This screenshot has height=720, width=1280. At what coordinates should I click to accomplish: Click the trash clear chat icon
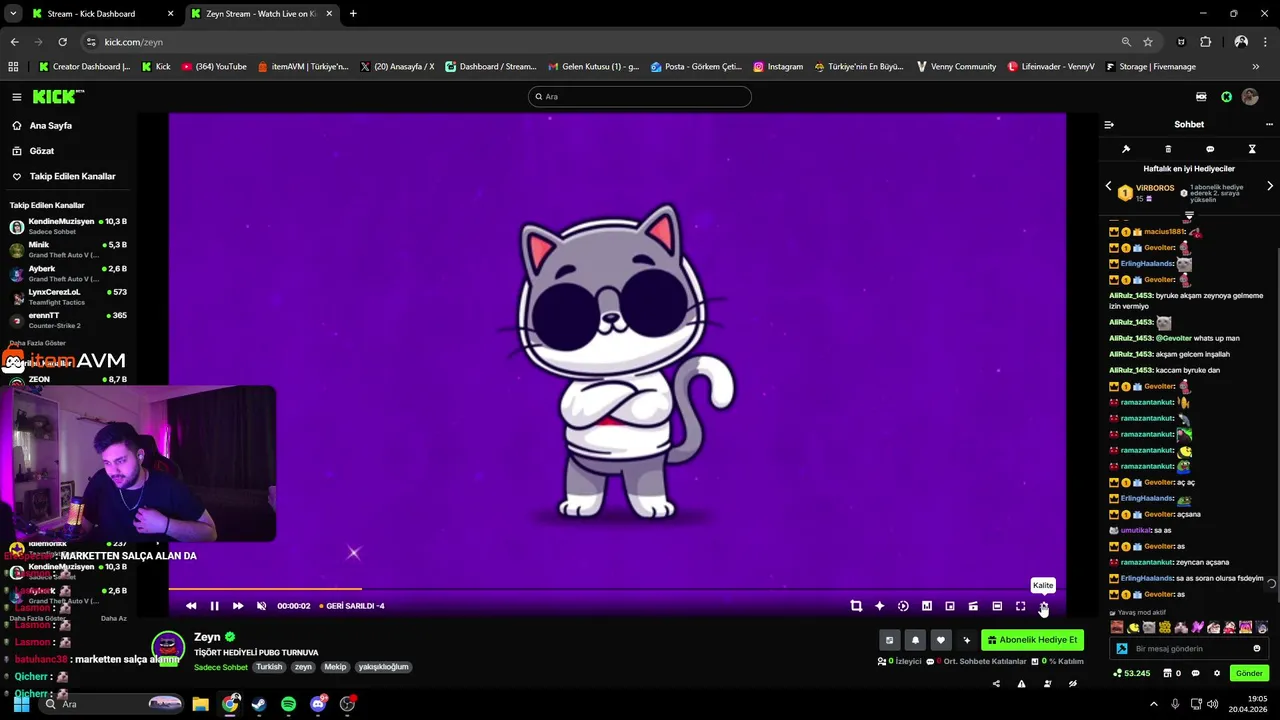[1168, 149]
